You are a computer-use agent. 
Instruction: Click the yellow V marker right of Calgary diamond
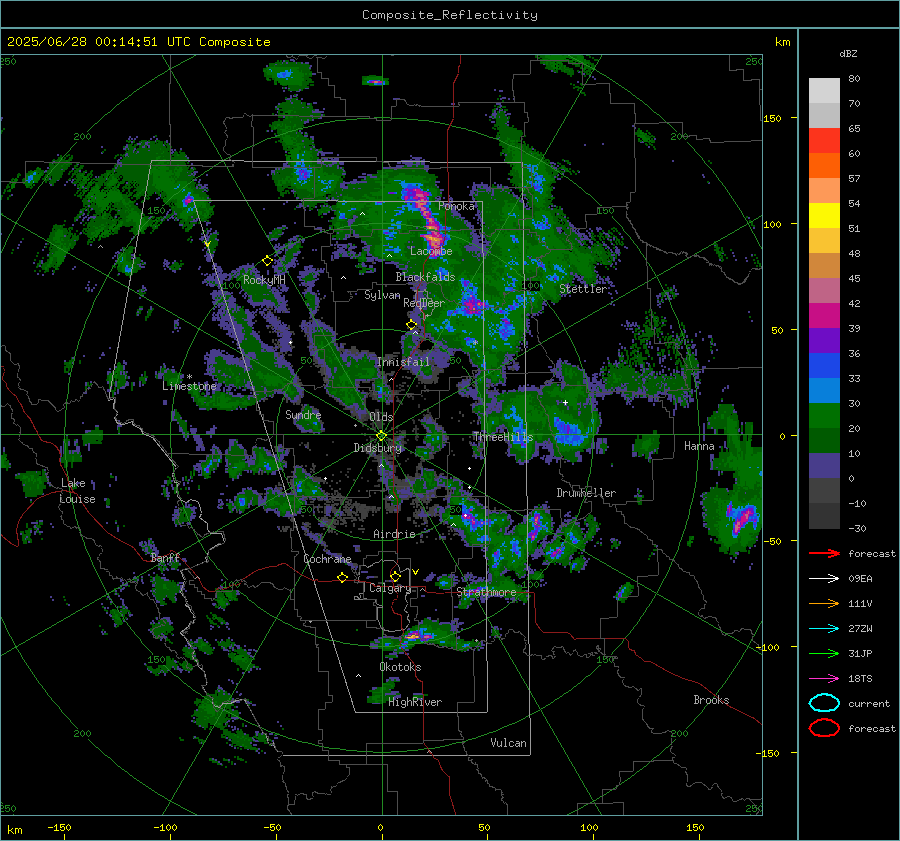(x=416, y=572)
